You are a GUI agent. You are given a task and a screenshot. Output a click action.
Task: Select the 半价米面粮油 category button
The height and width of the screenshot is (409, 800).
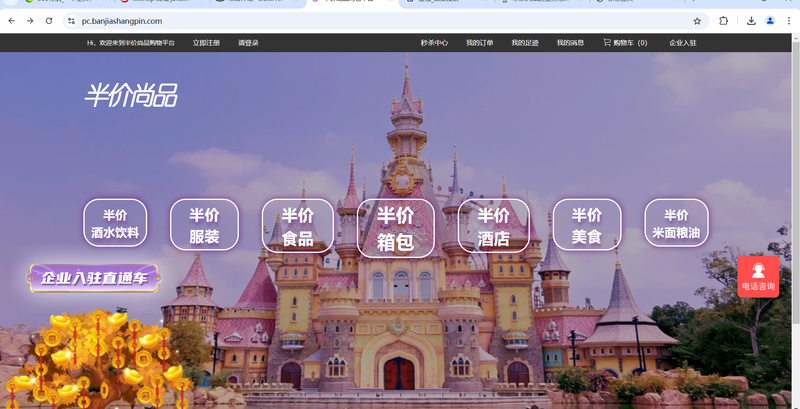[x=676, y=223]
